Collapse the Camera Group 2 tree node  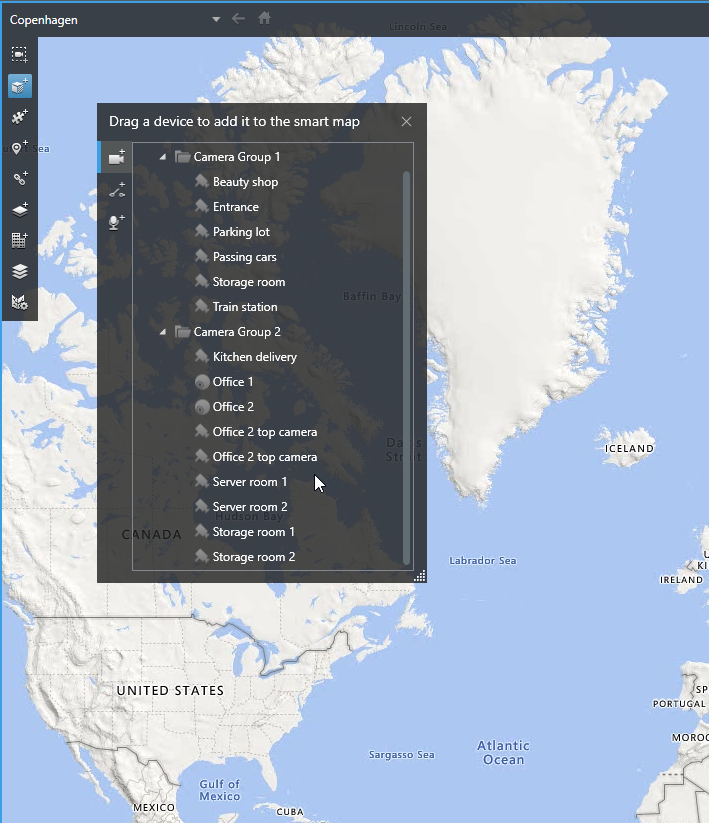(x=163, y=332)
